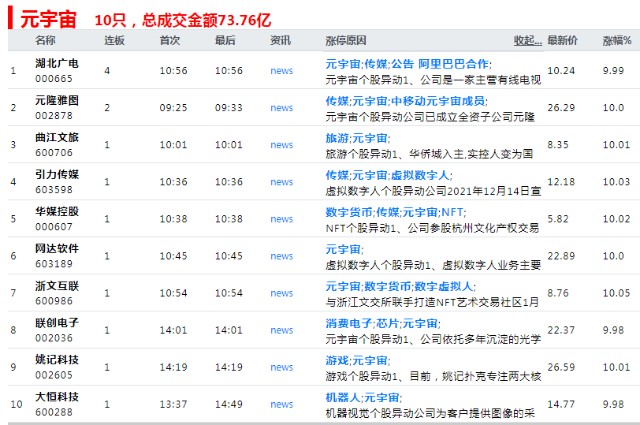Image resolution: width=640 pixels, height=425 pixels.
Task: Click the 数字货币 tag for 华媒控股
Action: tap(349, 212)
